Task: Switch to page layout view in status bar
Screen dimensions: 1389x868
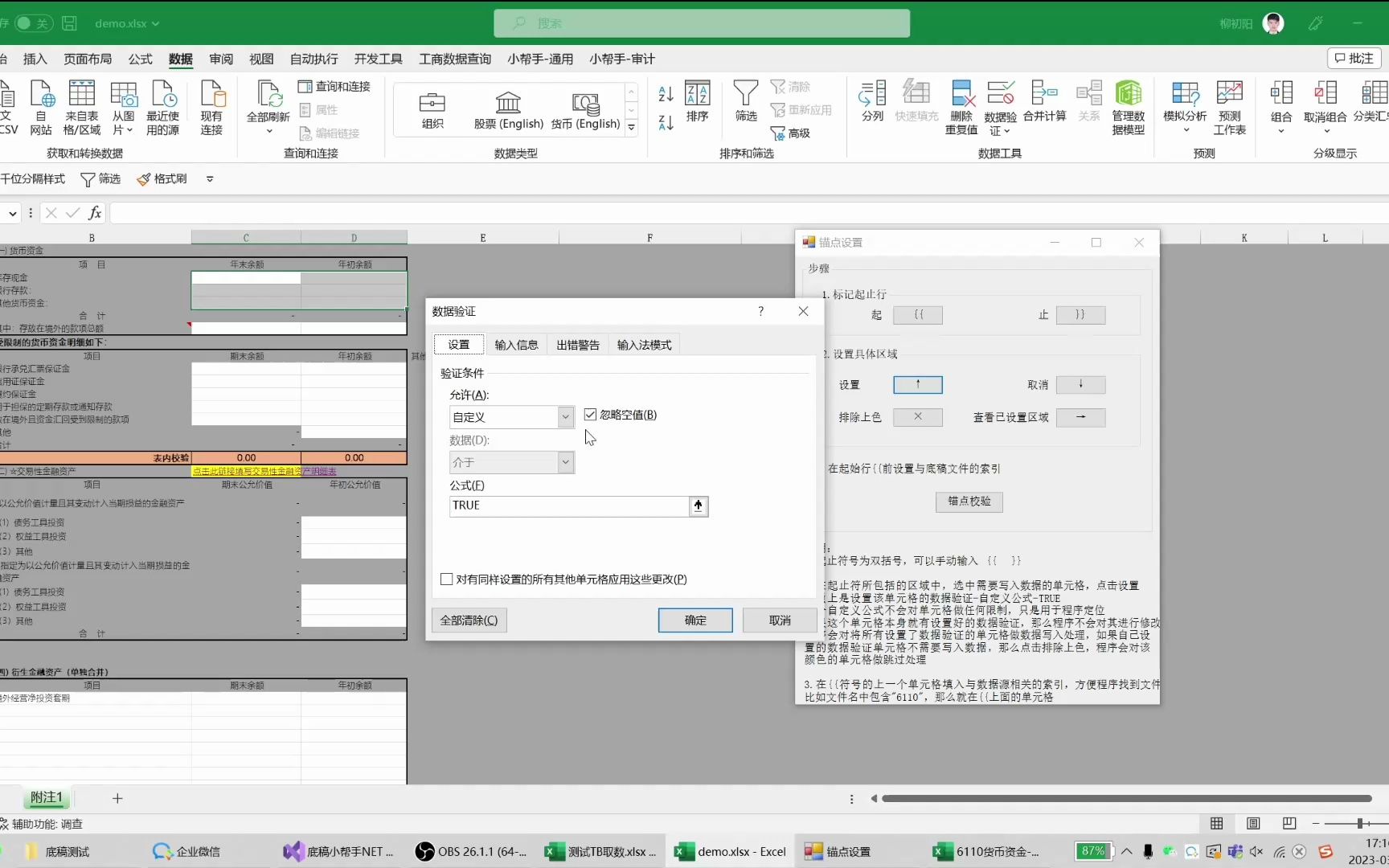Action: point(1253,824)
